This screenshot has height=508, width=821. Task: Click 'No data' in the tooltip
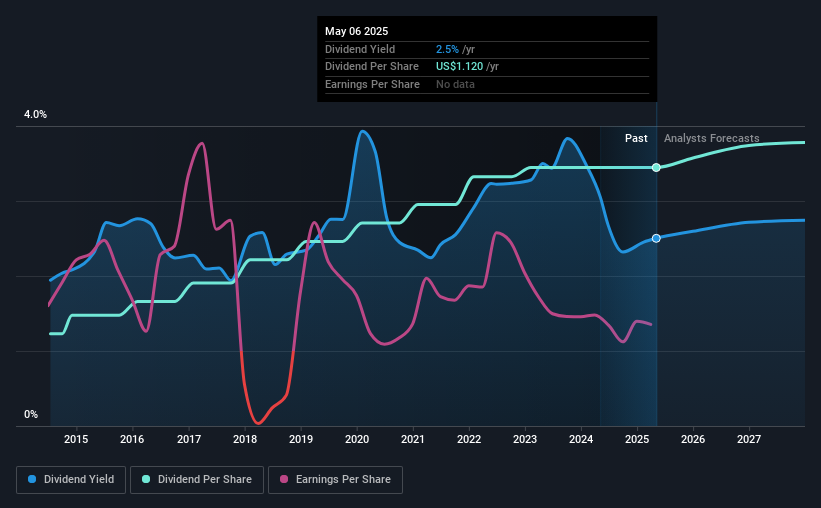click(456, 84)
